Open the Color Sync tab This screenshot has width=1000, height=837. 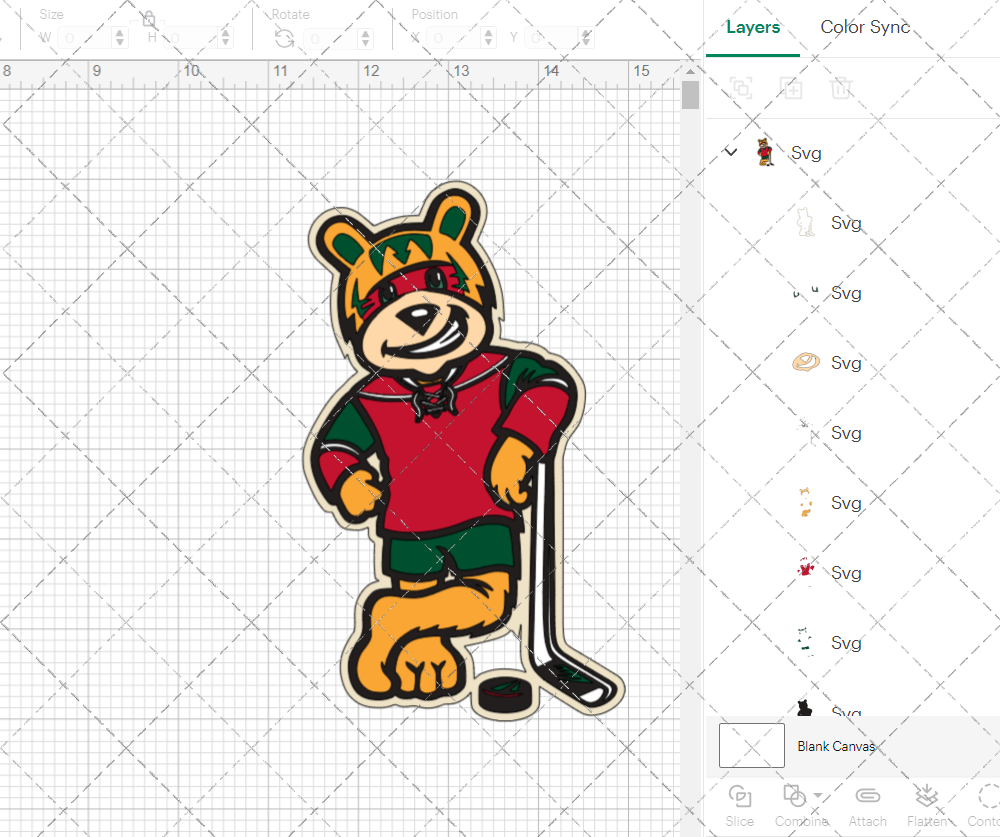pyautogui.click(x=865, y=27)
